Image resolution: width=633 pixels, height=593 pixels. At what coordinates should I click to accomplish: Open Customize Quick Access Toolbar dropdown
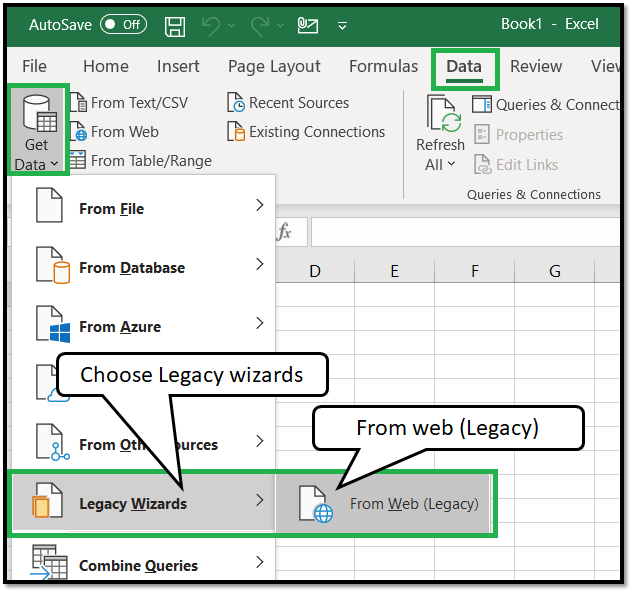pyautogui.click(x=342, y=26)
